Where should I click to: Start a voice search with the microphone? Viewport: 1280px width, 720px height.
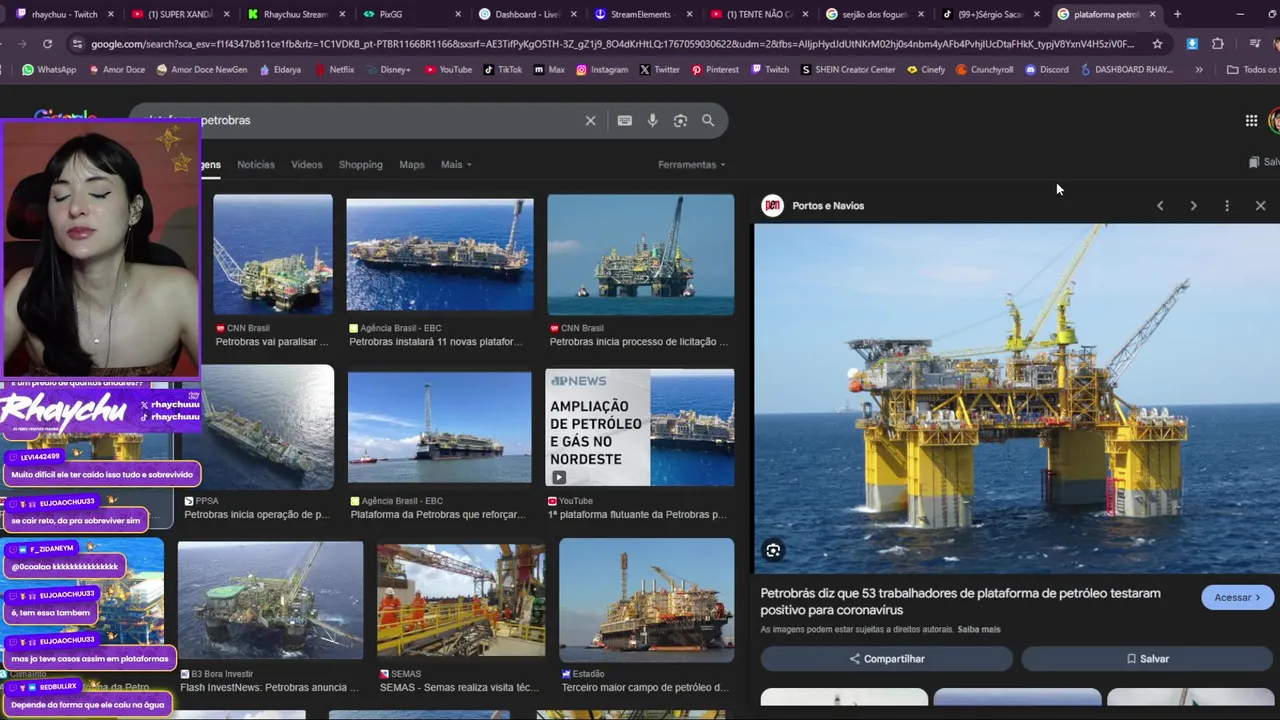pyautogui.click(x=652, y=120)
